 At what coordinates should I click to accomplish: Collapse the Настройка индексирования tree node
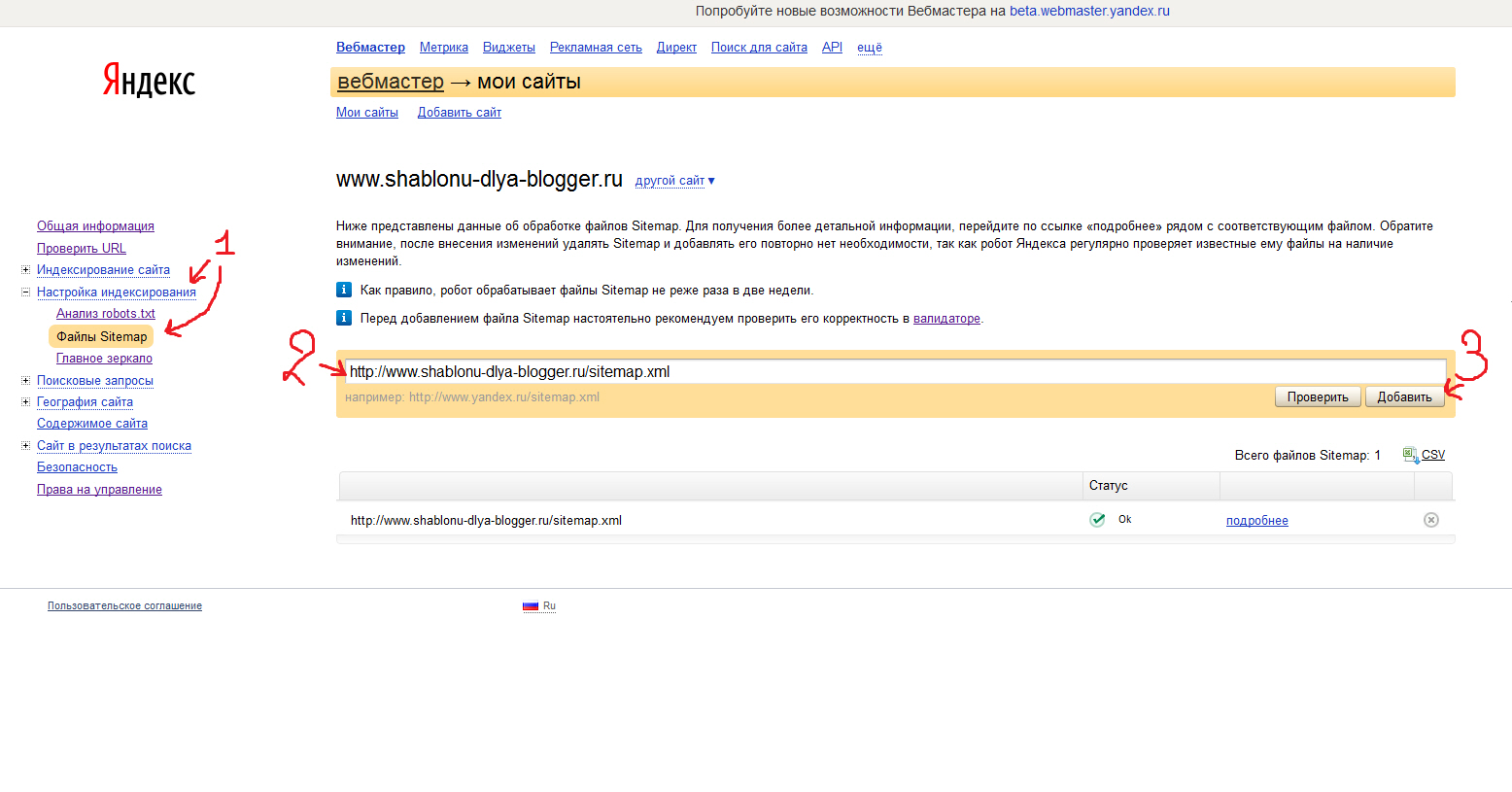pyautogui.click(x=26, y=292)
